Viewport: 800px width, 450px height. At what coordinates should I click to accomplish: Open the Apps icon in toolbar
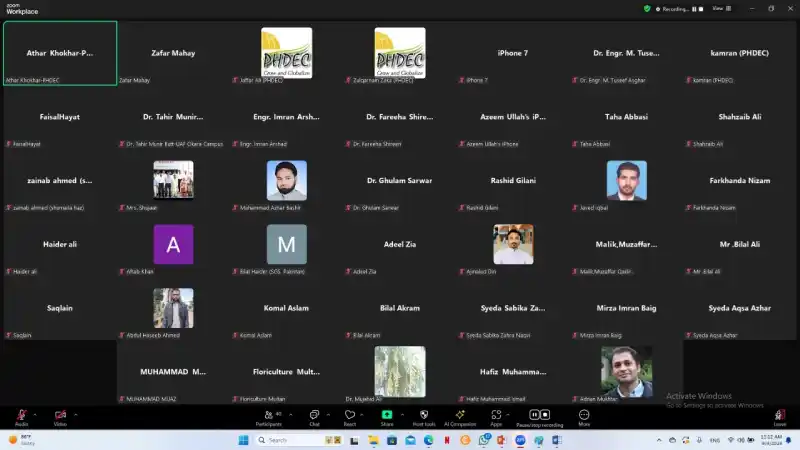495,414
